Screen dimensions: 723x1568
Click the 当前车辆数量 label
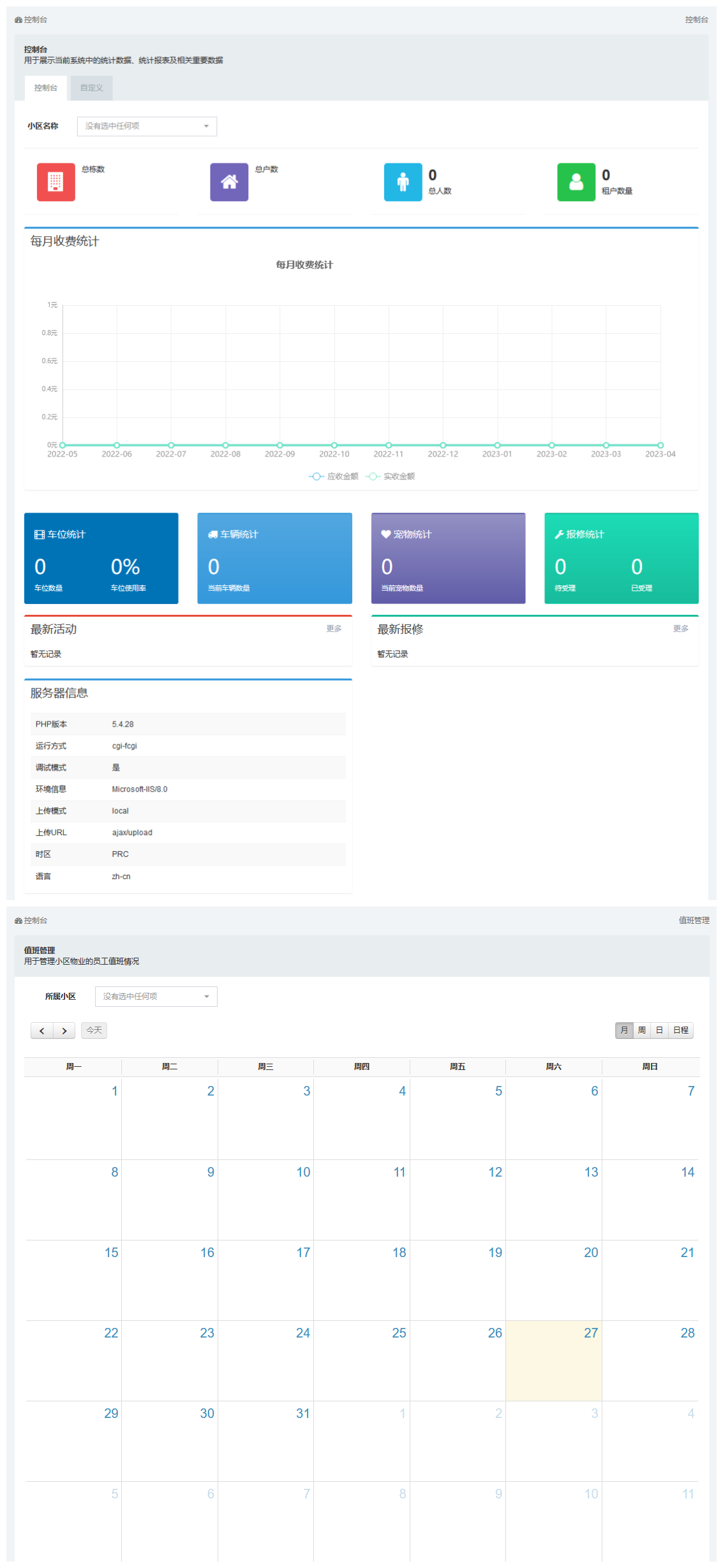tap(228, 588)
